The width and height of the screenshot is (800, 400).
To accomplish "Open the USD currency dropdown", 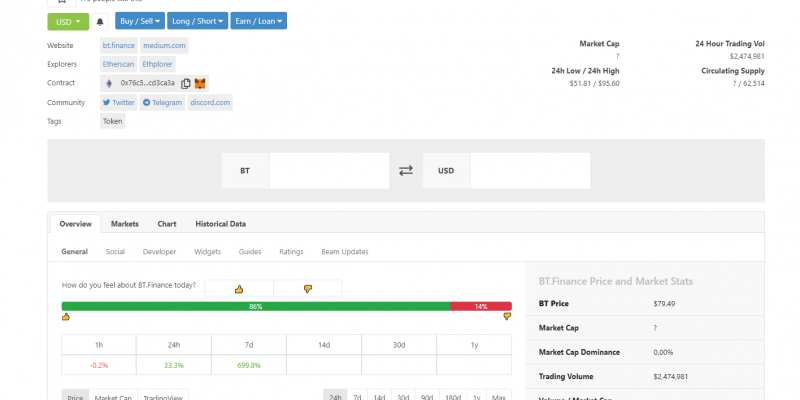I will 68,21.
